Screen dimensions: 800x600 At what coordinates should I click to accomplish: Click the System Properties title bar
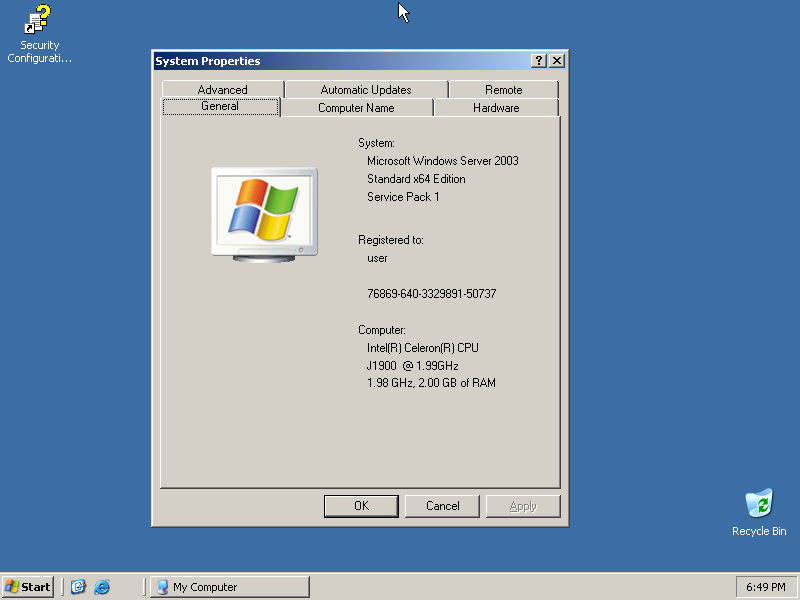coord(340,61)
